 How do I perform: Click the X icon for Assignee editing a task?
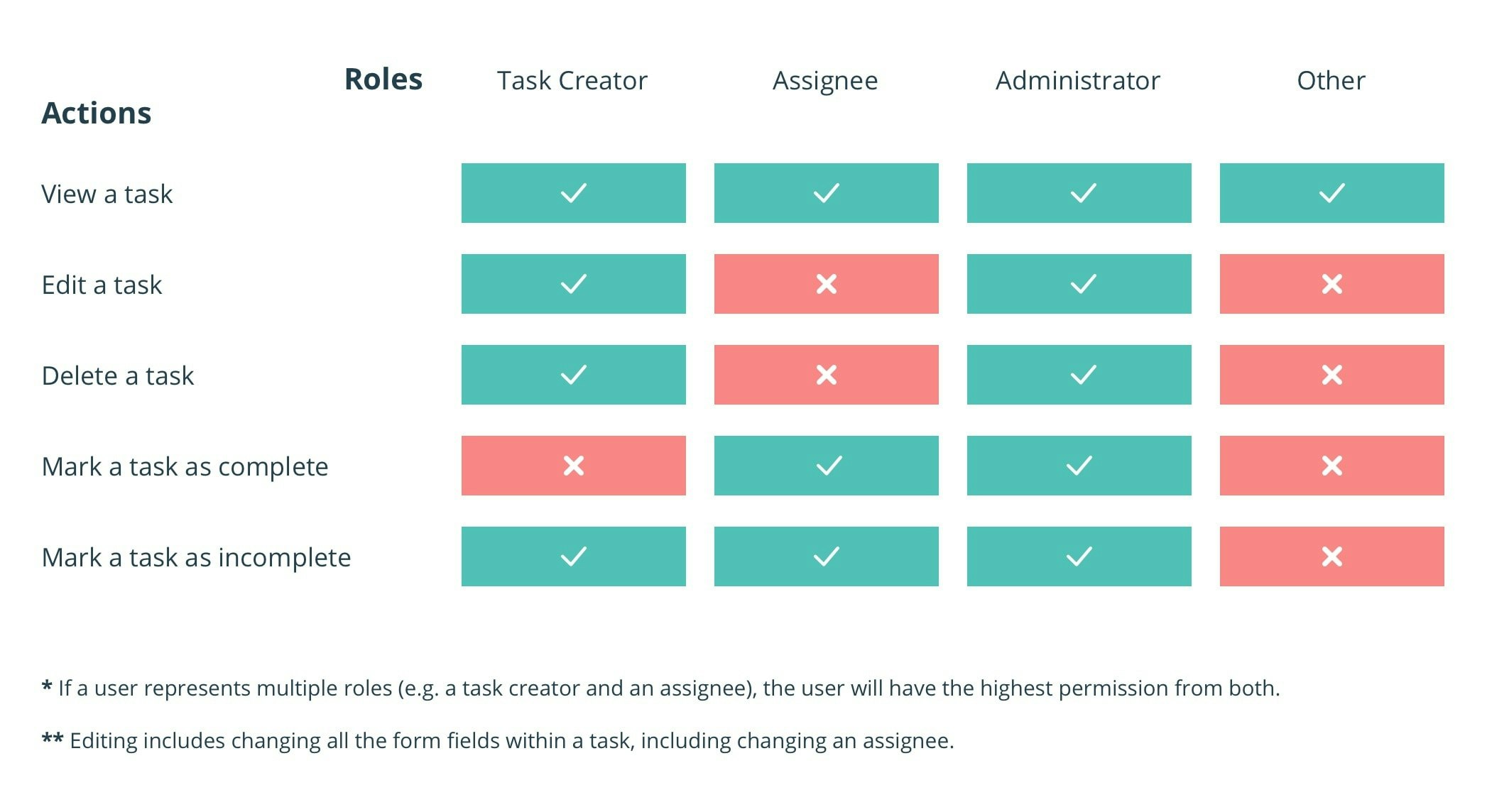click(x=826, y=284)
